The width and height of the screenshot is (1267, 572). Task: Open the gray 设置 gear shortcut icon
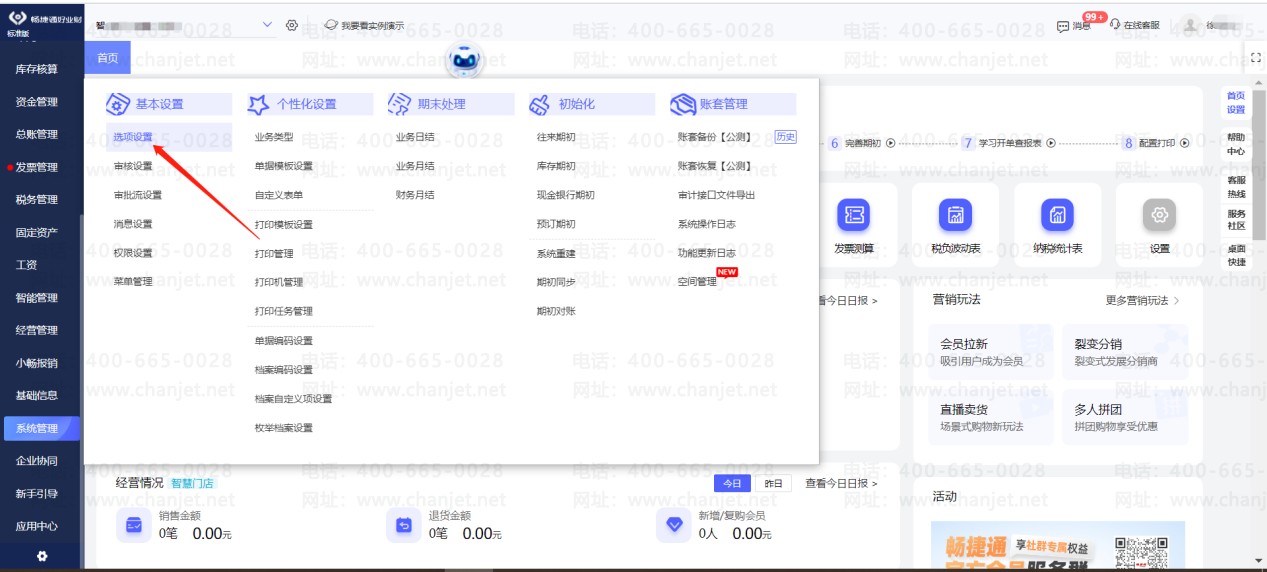click(1159, 215)
